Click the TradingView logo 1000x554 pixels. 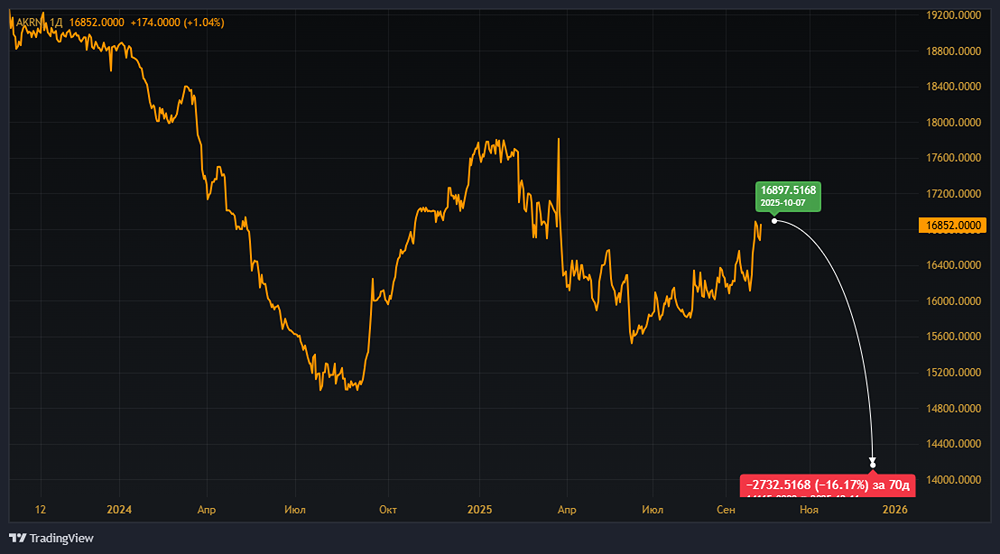click(51, 538)
